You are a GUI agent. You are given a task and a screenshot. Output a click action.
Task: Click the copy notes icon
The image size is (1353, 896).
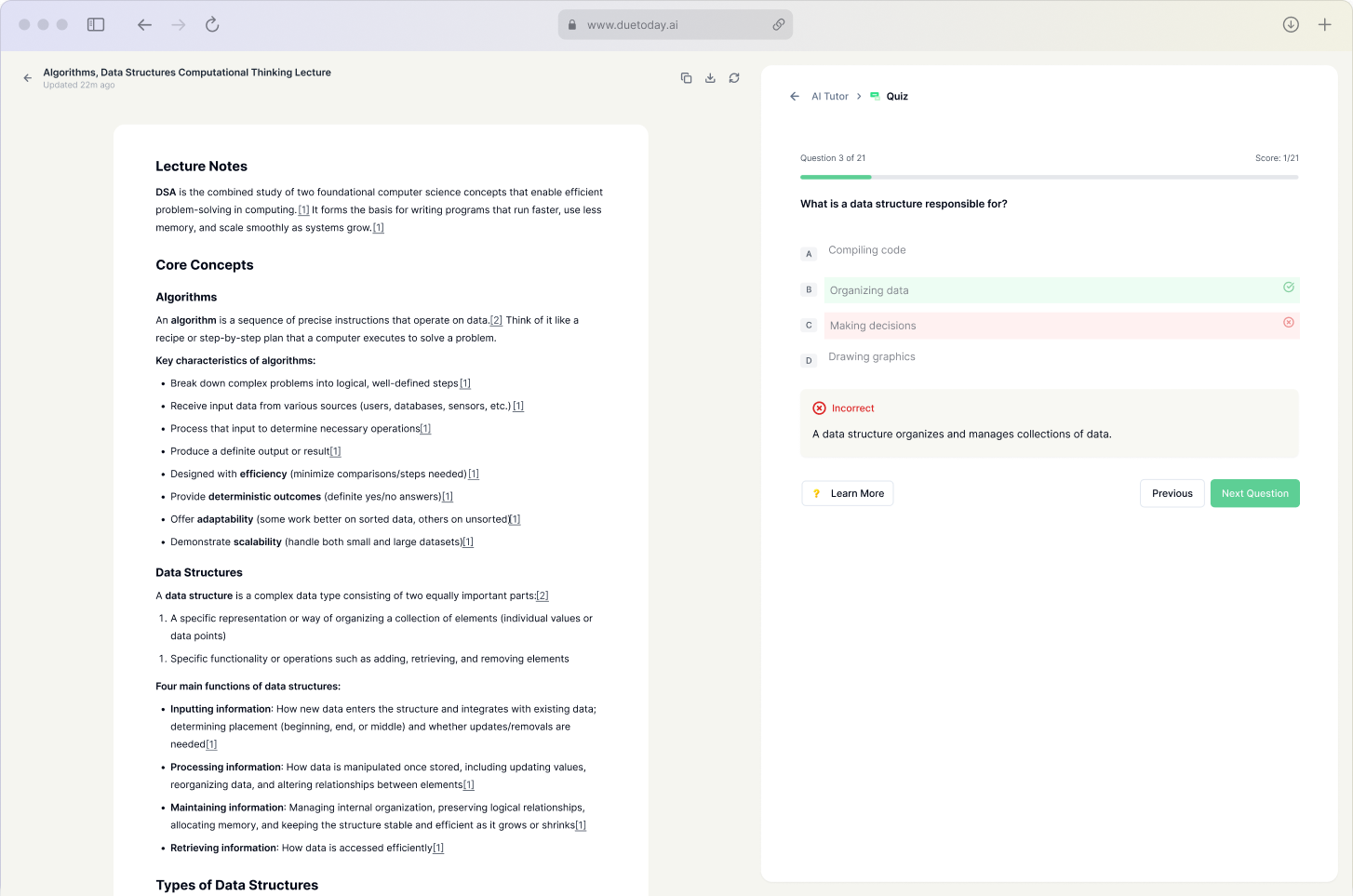[686, 78]
